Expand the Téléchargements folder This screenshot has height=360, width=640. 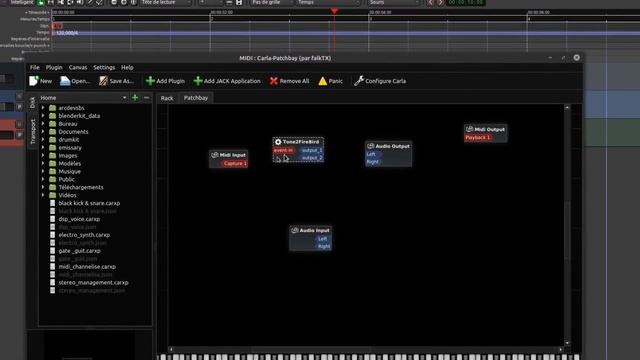coord(43,187)
